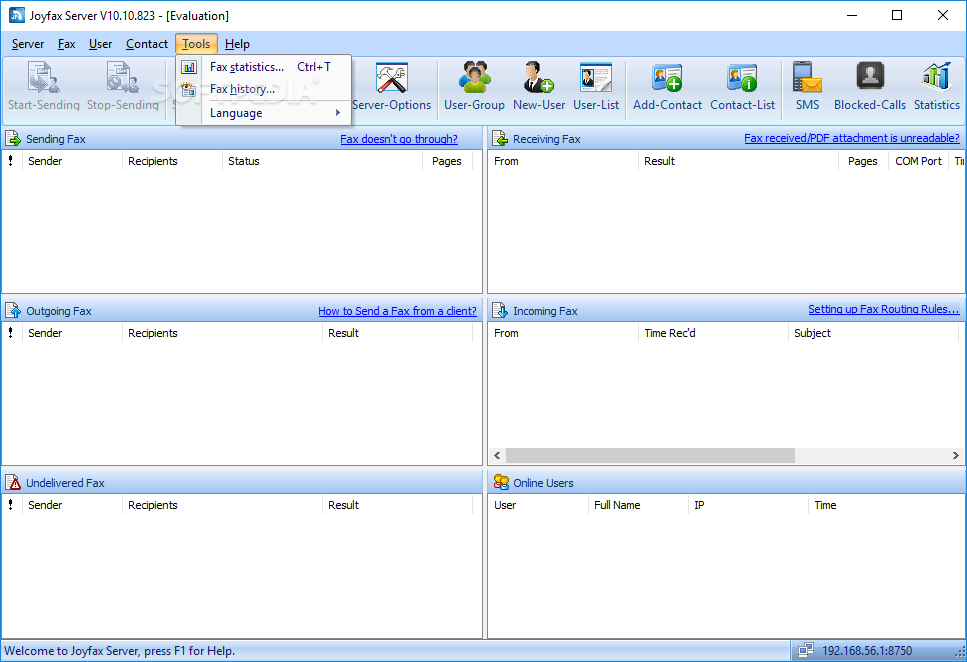Sort Receiving Fax by From column
The image size is (967, 662).
coord(563,161)
